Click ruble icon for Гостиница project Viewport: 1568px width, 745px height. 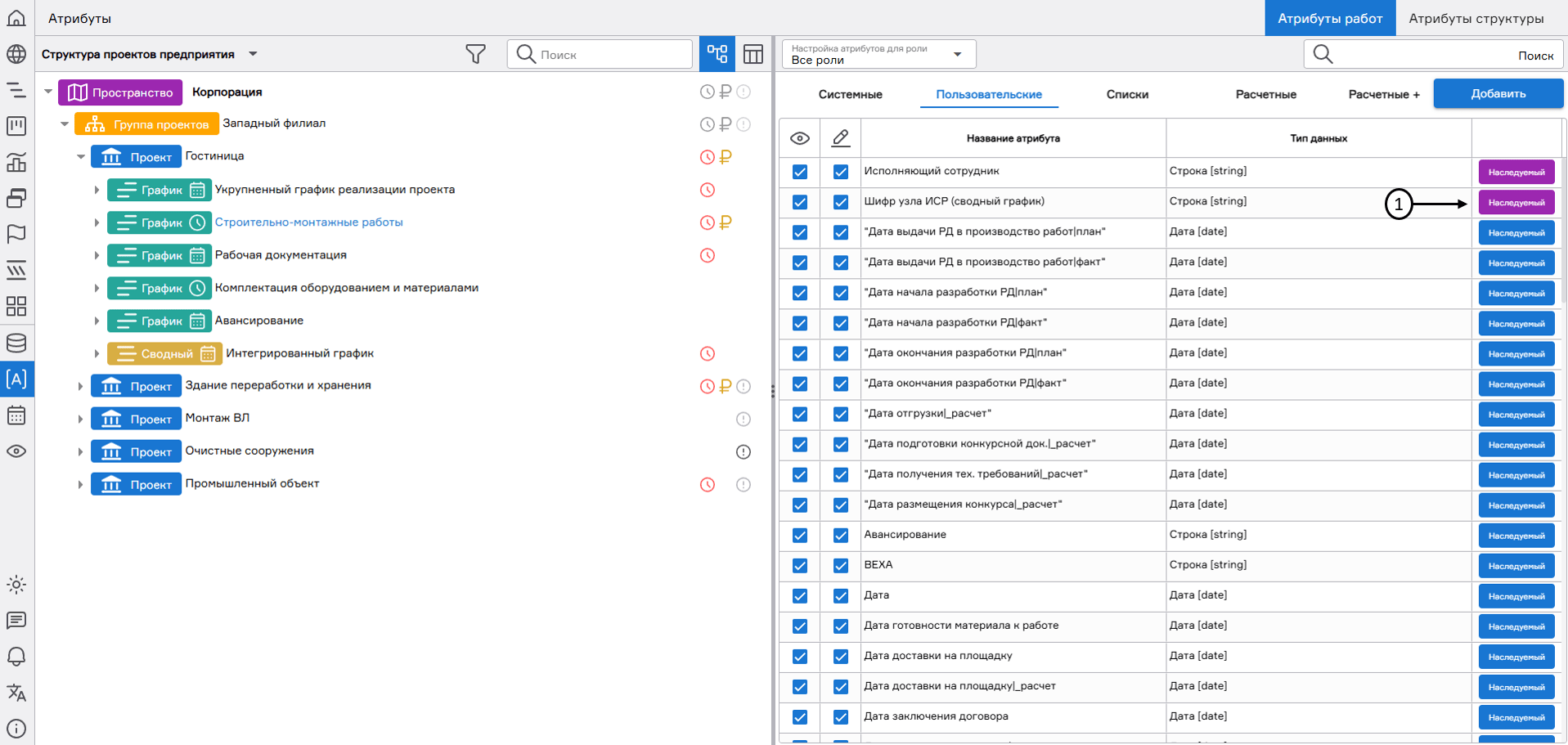[x=726, y=157]
